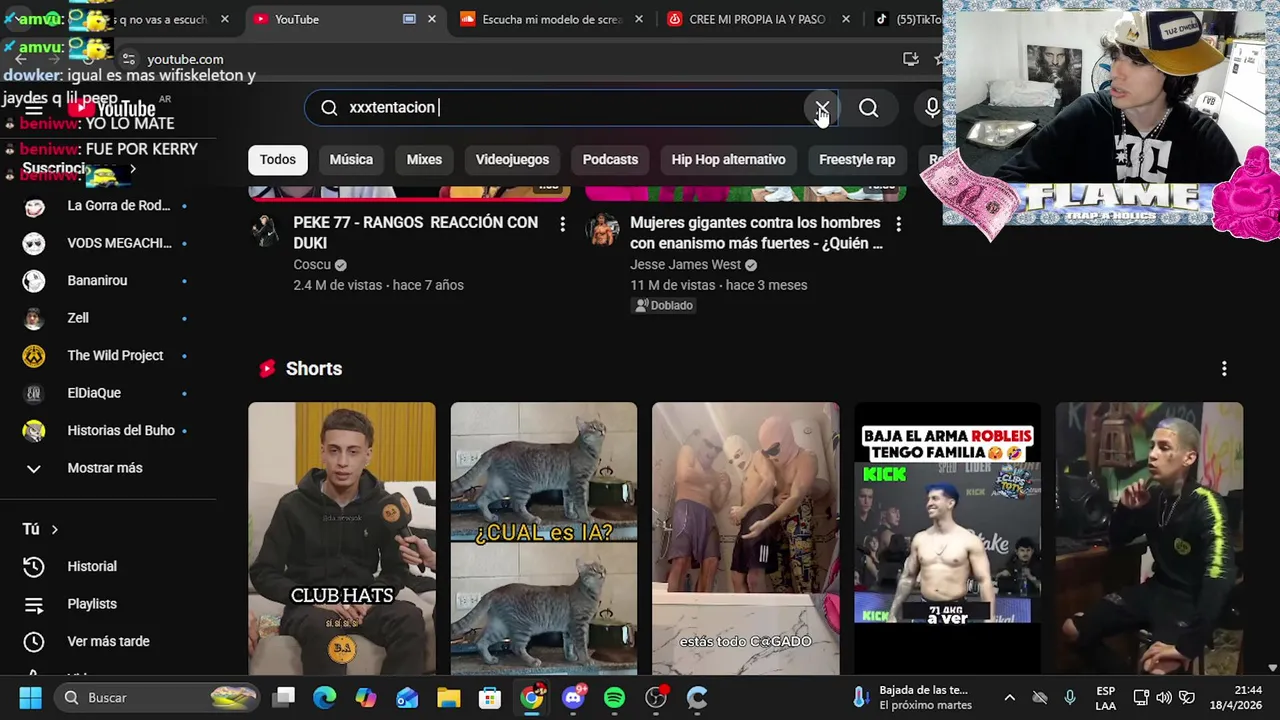
Task: Open File Explorer from the taskbar
Action: (448, 697)
